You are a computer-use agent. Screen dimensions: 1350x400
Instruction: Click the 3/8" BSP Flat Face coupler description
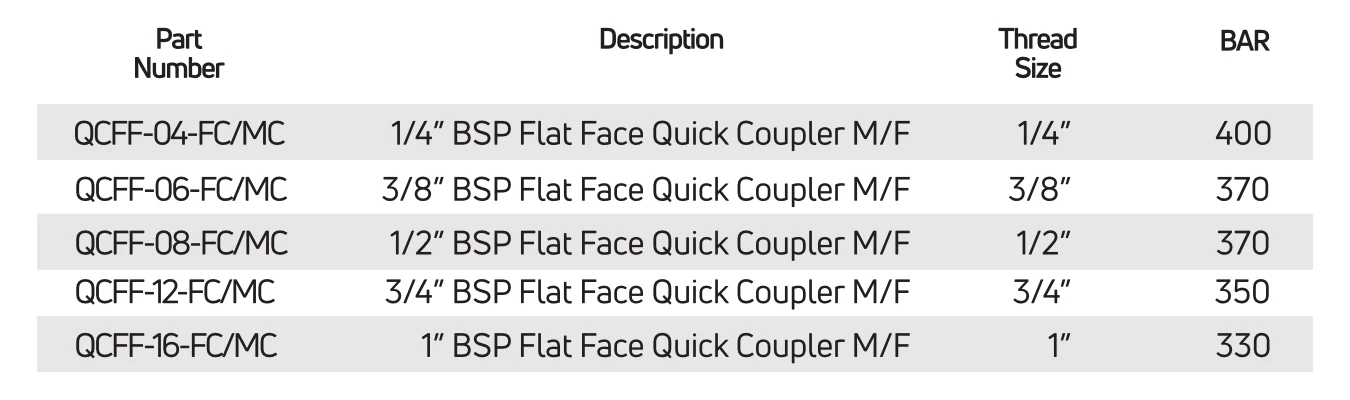coord(646,188)
